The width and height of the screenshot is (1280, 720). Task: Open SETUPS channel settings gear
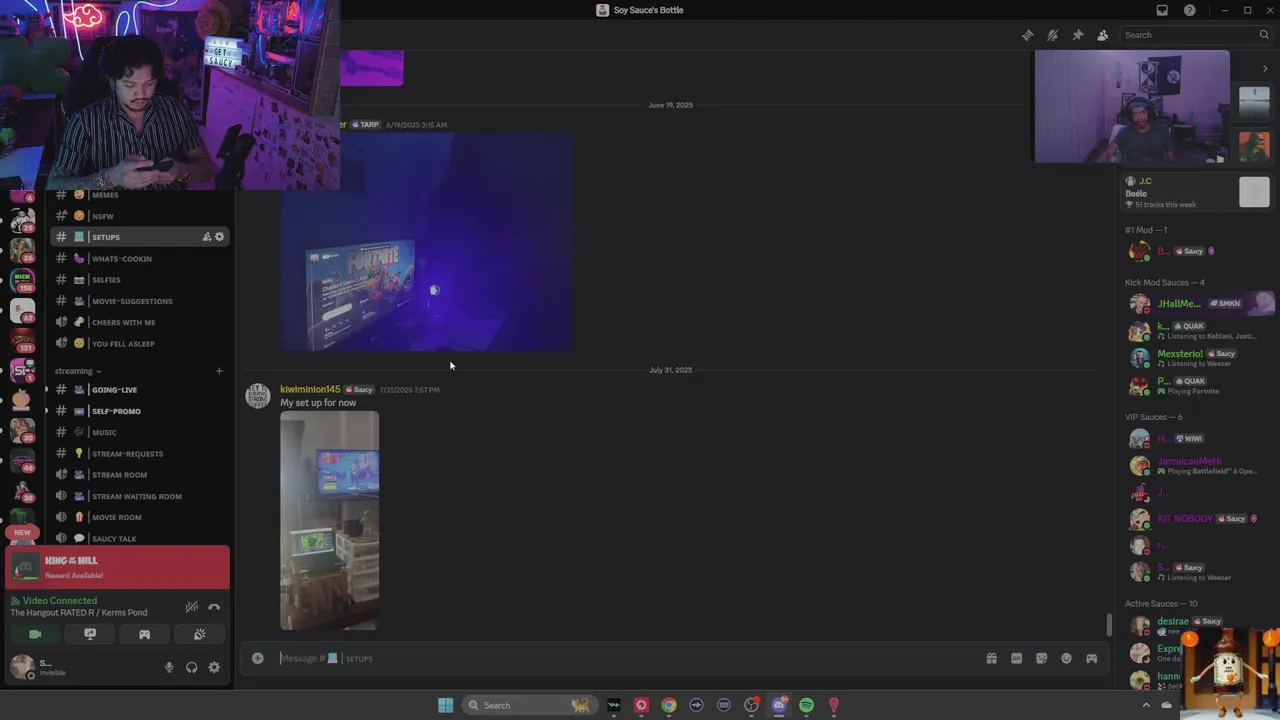tap(220, 237)
